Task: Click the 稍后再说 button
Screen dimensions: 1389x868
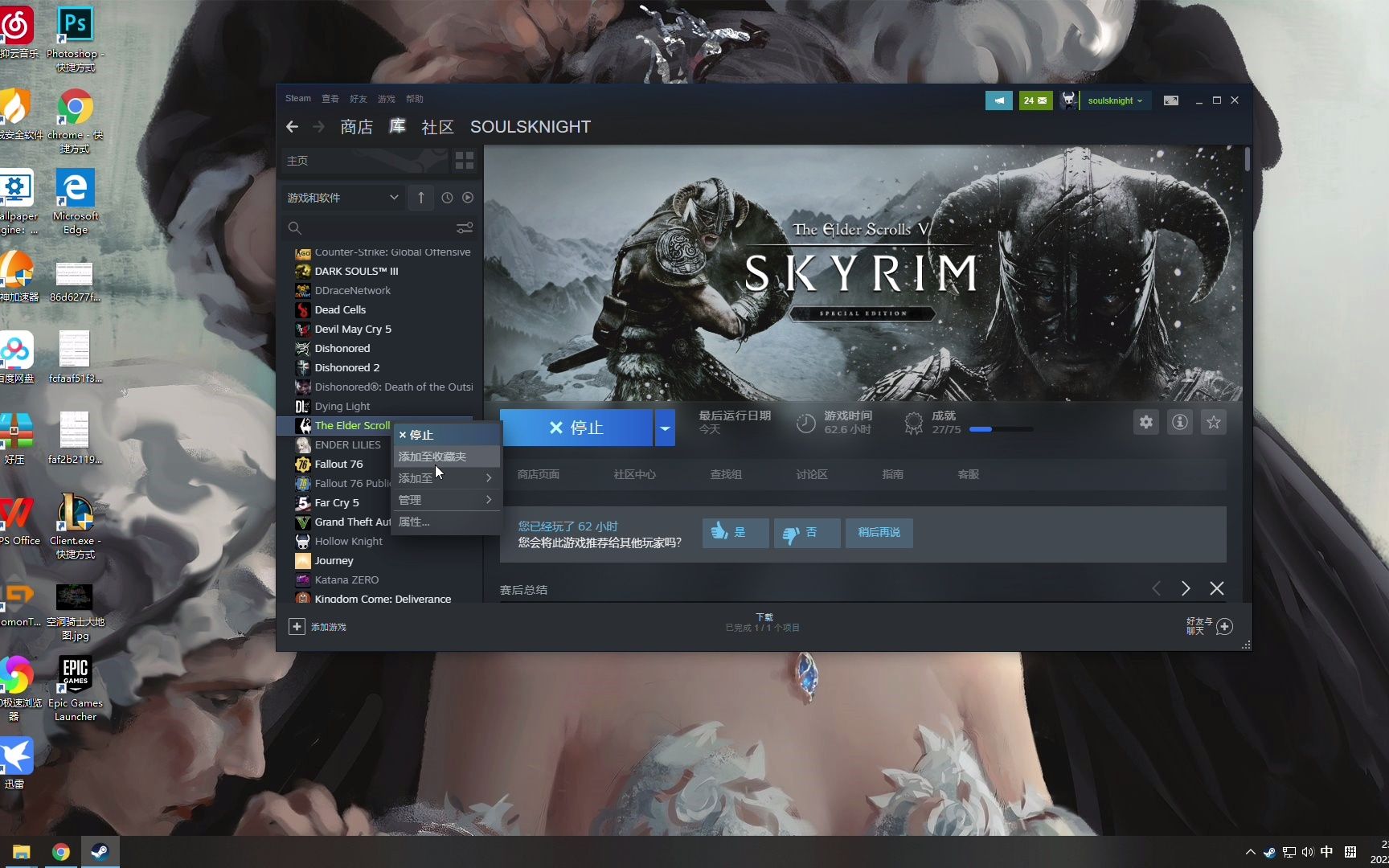Action: coord(879,533)
